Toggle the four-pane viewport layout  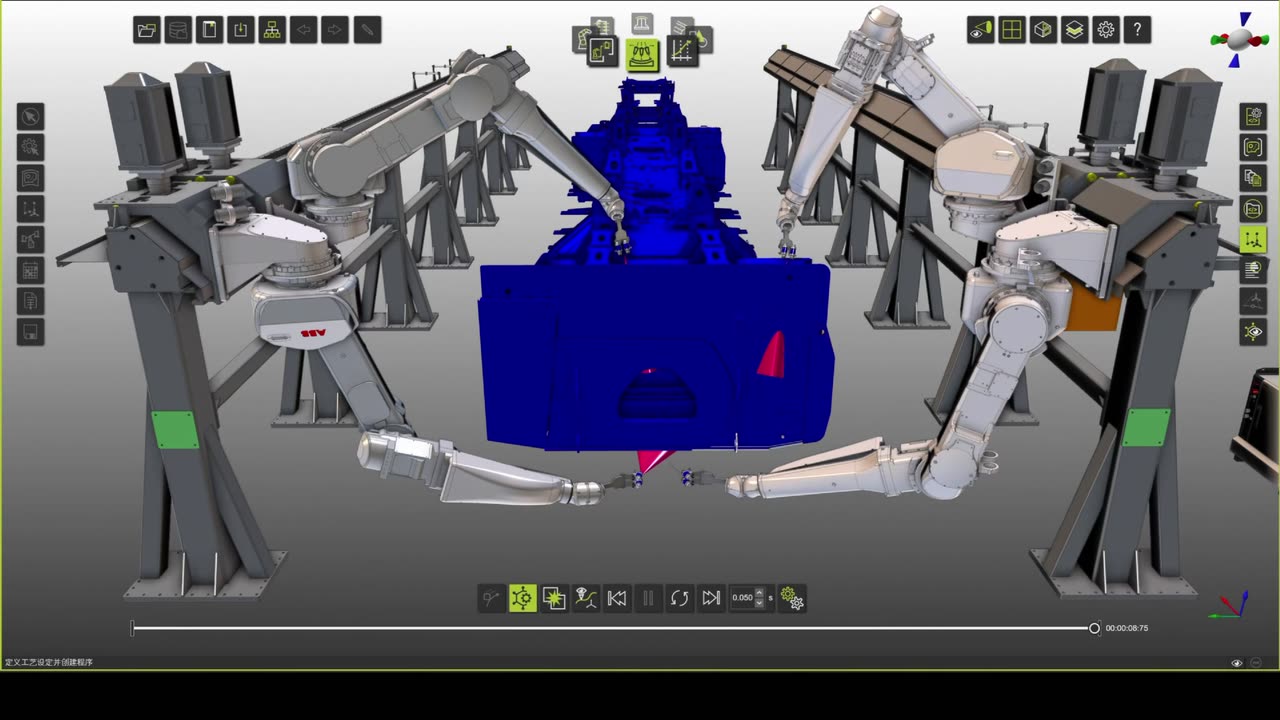(x=1012, y=30)
